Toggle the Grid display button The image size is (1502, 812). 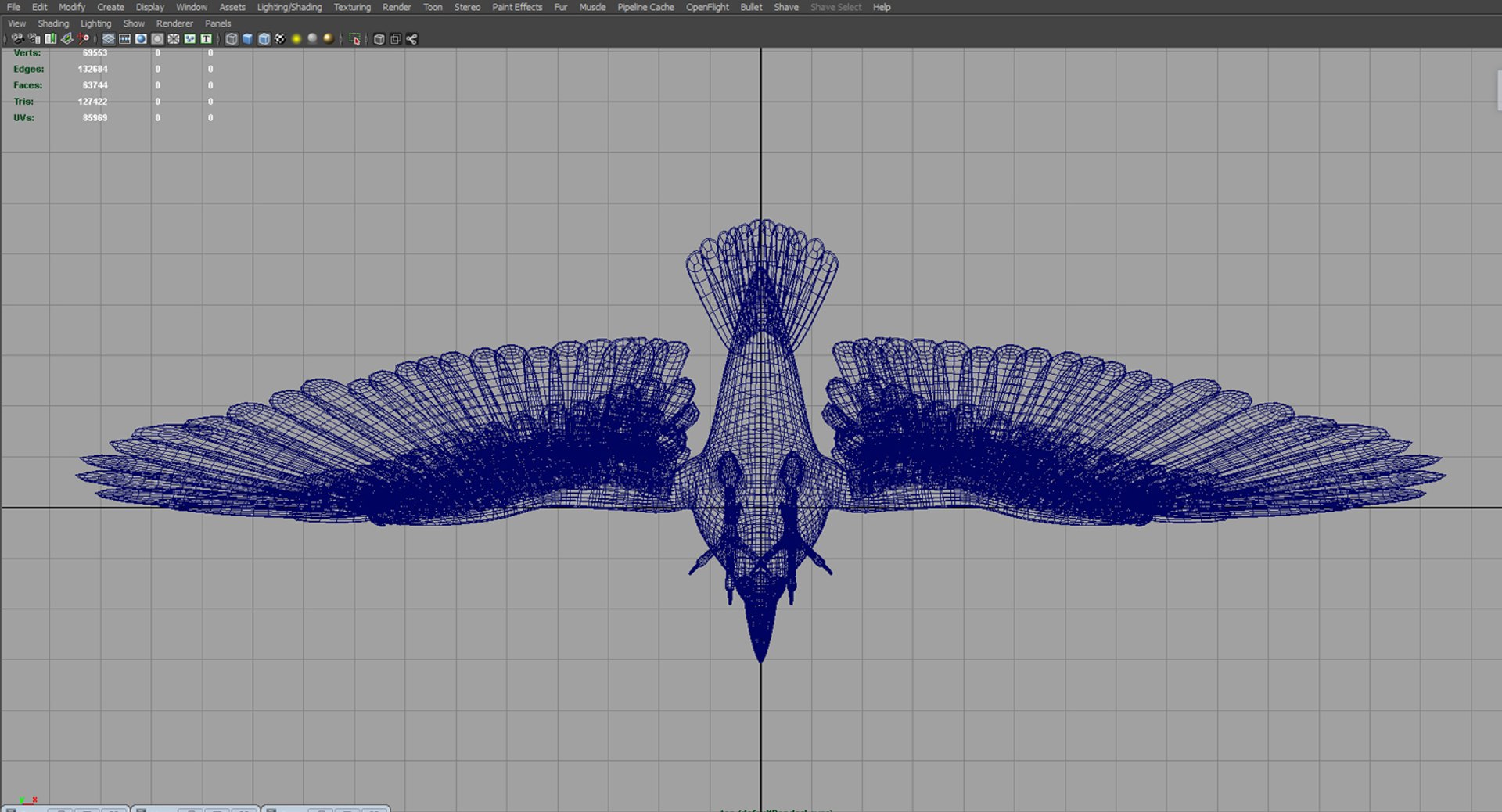point(108,38)
